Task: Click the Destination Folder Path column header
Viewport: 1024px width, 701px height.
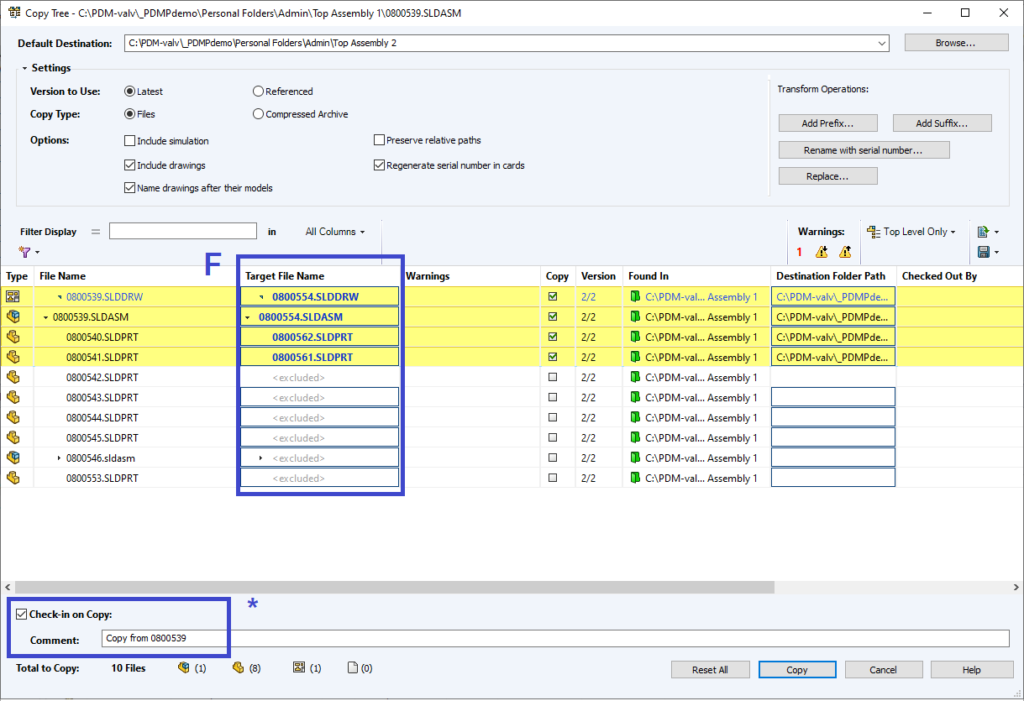Action: 830,276
